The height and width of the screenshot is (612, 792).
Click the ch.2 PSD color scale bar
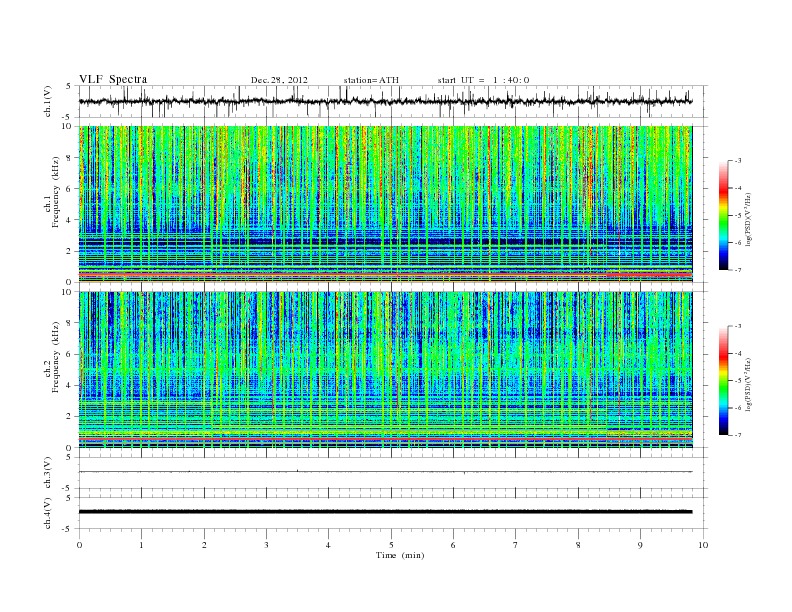[723, 381]
